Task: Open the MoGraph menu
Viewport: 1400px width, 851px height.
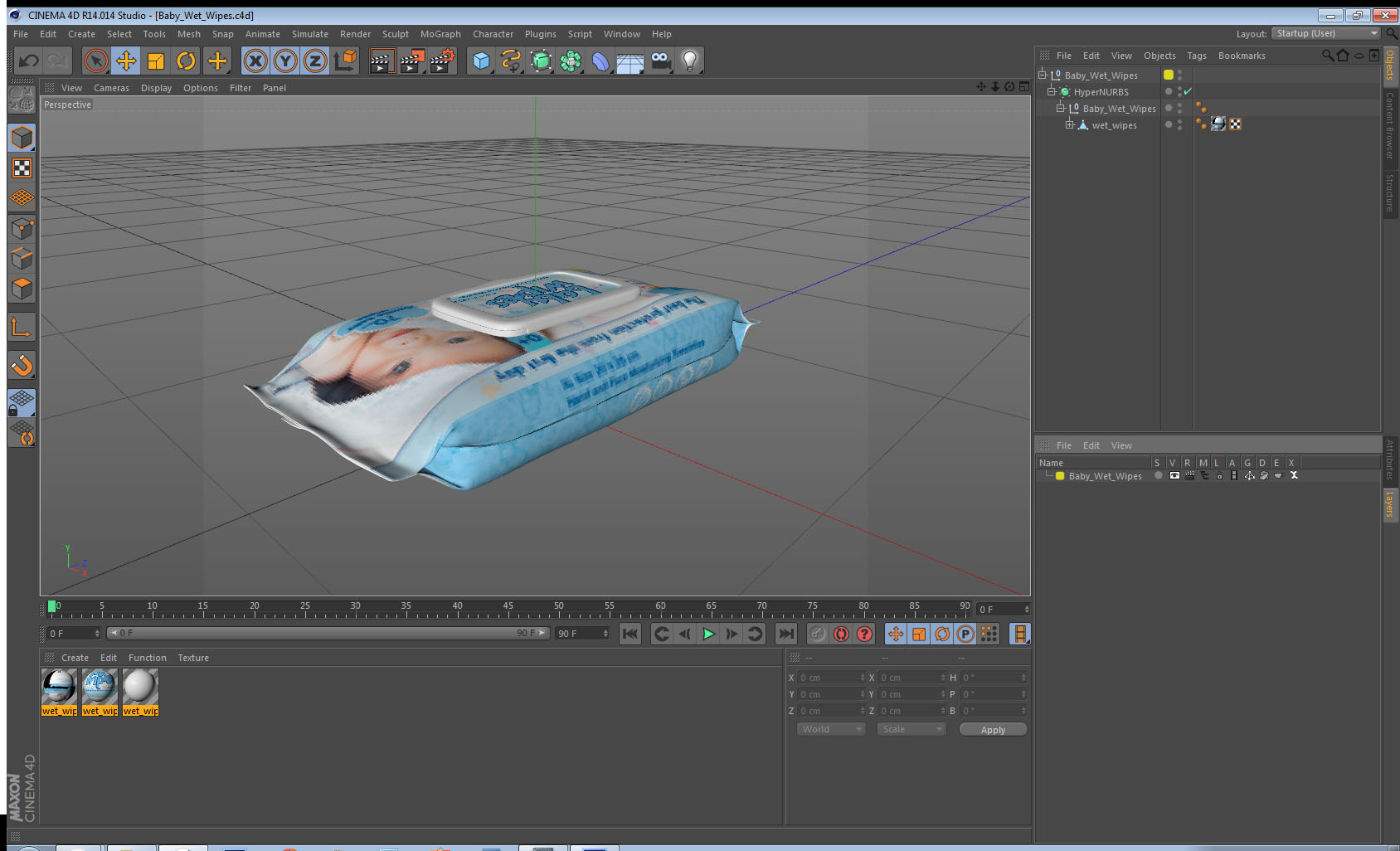Action: tap(440, 34)
